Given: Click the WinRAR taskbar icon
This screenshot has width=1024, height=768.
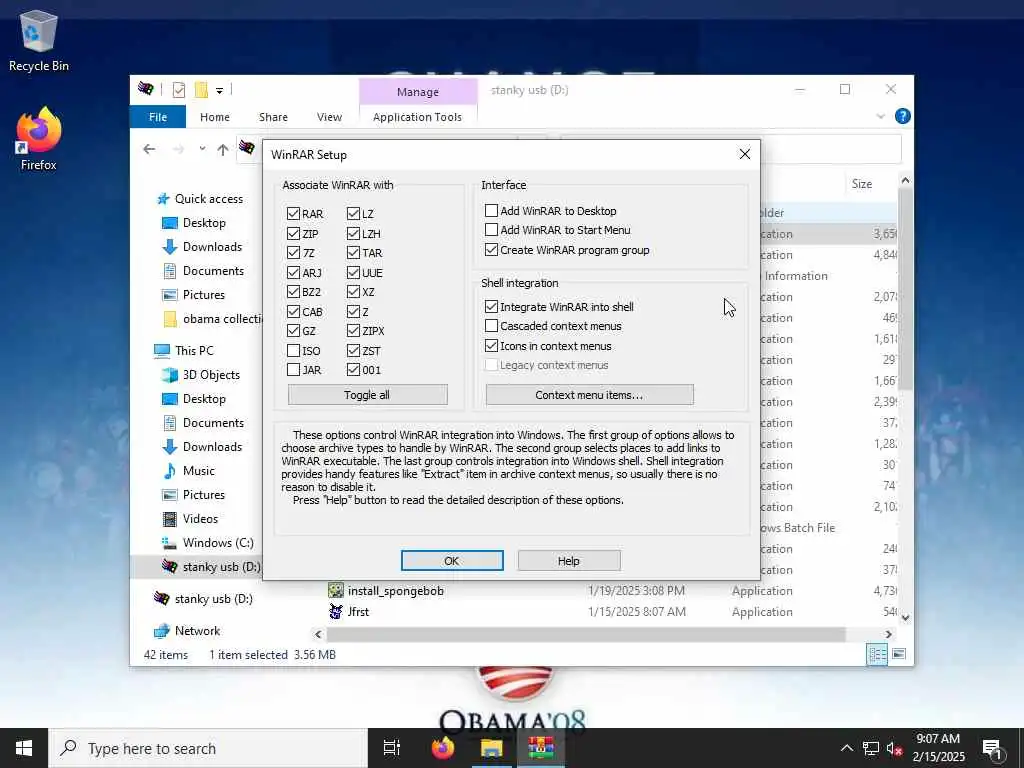Looking at the screenshot, I should coord(541,748).
